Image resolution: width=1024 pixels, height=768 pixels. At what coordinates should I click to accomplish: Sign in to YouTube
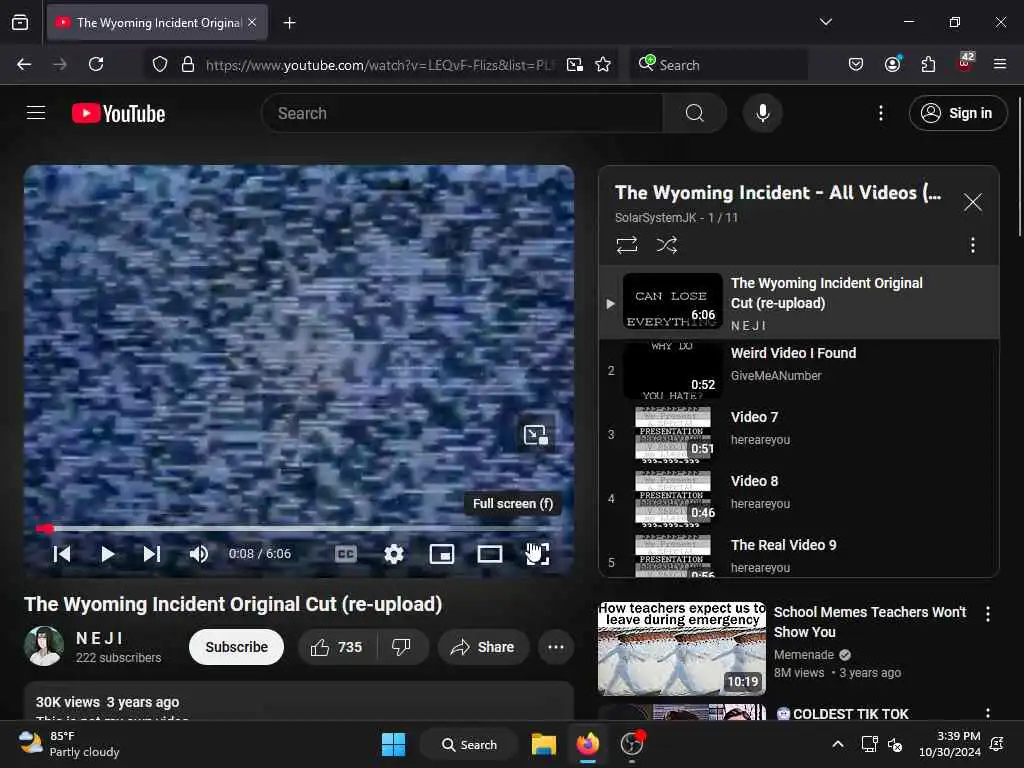point(957,113)
